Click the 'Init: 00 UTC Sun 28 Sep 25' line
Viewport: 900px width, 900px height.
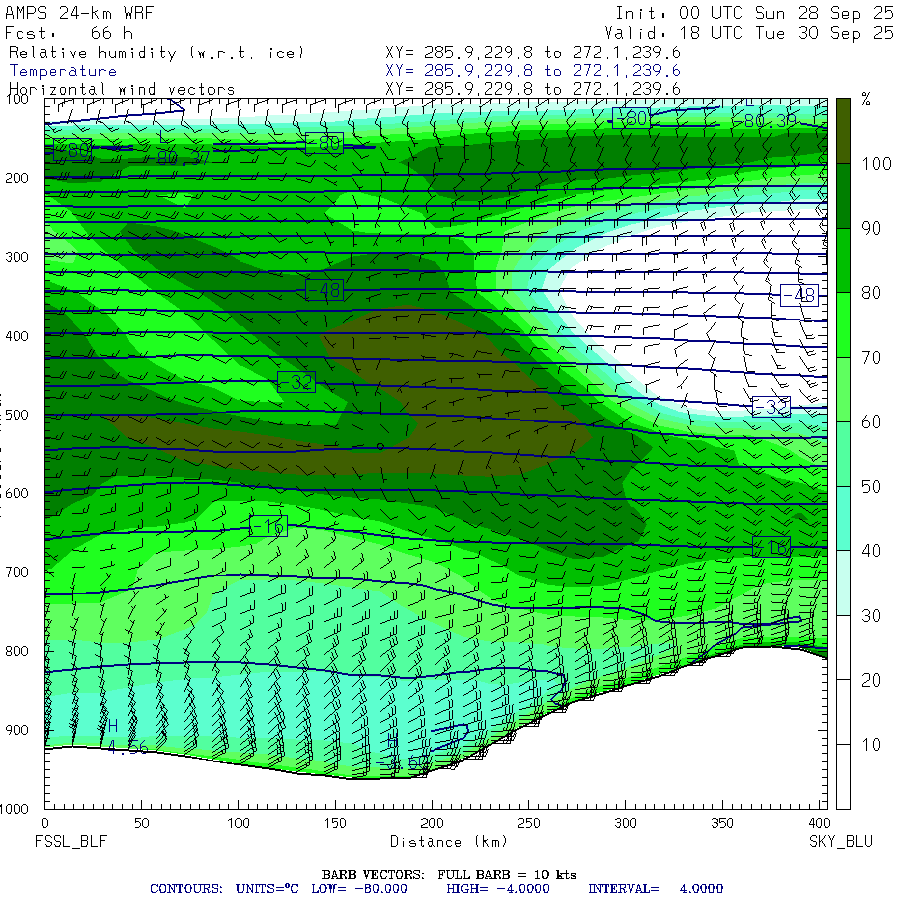click(x=754, y=13)
